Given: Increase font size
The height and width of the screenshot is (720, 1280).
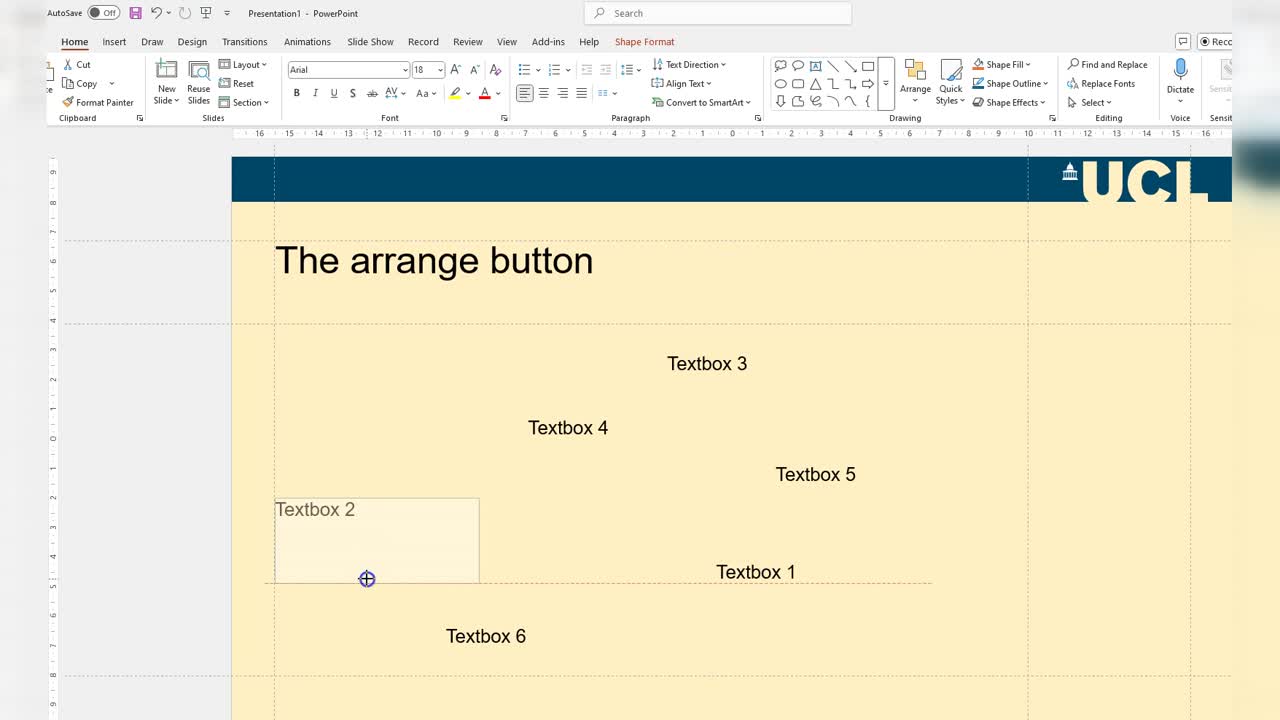Looking at the screenshot, I should click(x=455, y=70).
